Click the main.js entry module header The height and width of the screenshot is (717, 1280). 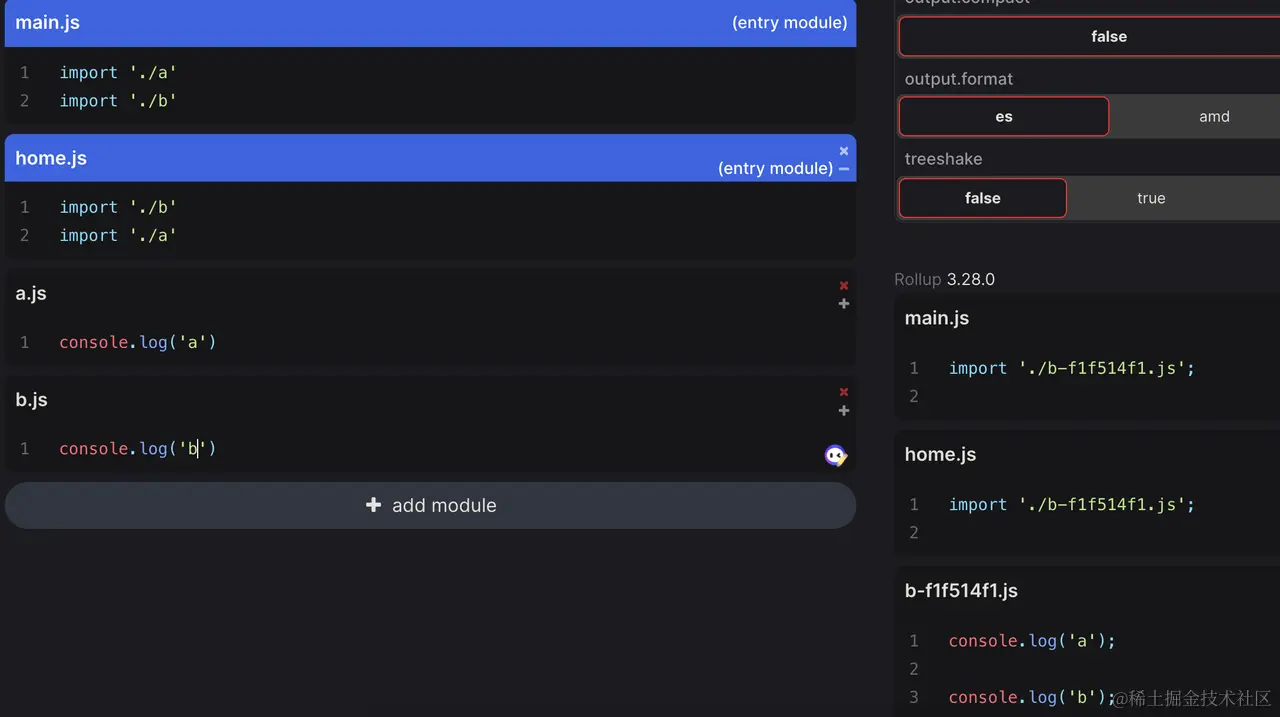pos(430,23)
